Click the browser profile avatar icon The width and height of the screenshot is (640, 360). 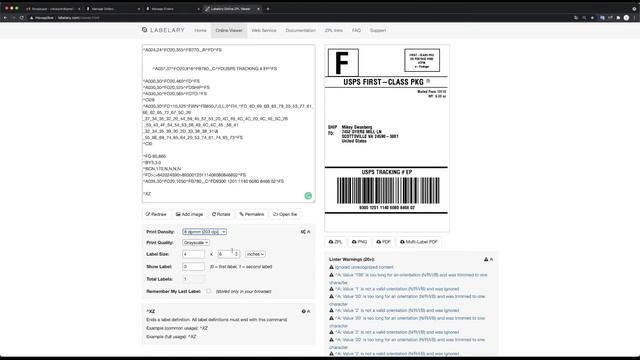[626, 18]
